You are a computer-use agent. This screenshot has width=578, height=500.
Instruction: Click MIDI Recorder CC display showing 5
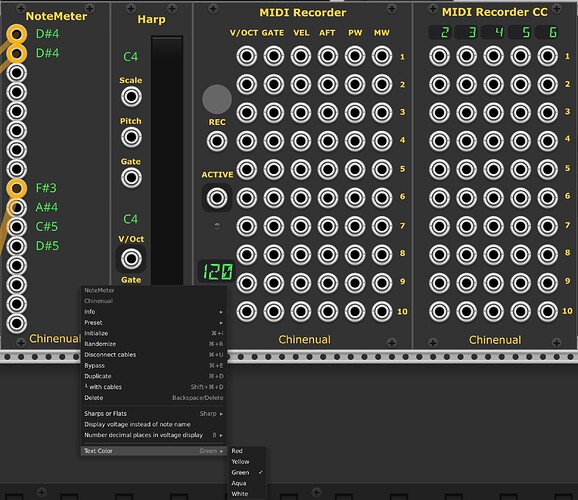[520, 32]
